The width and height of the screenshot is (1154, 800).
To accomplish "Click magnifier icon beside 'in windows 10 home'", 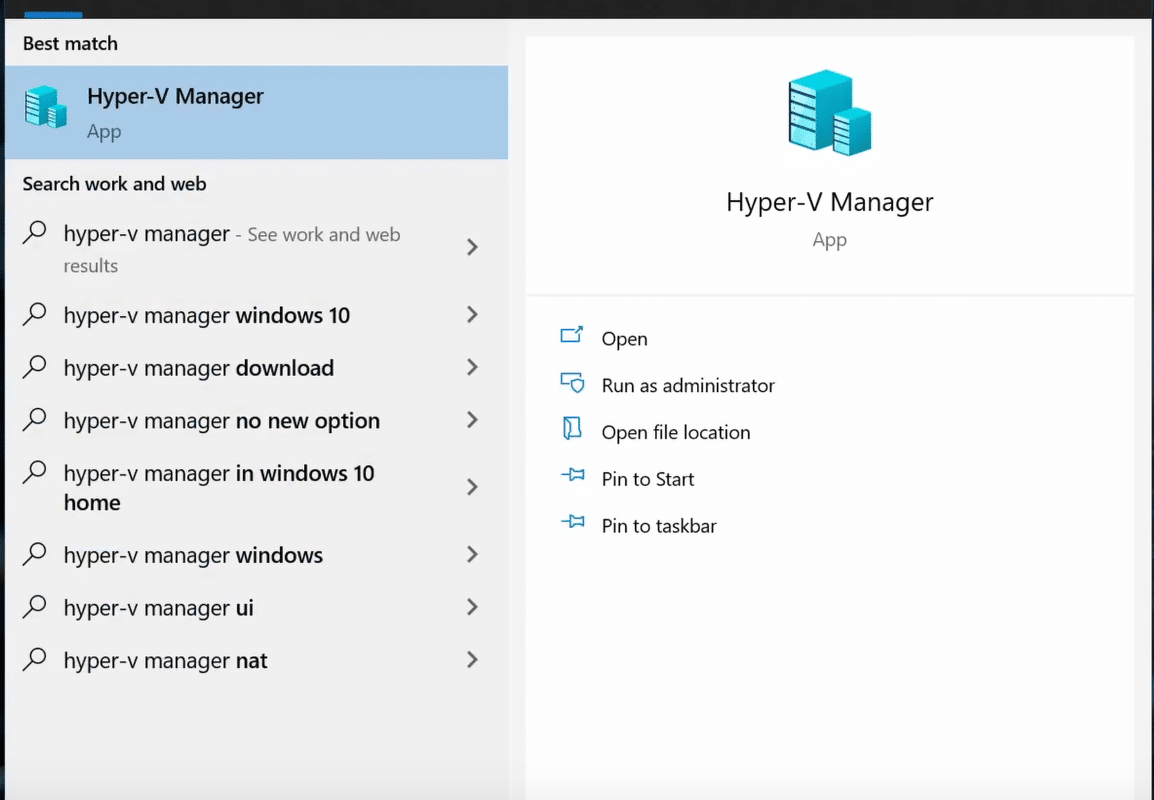I will click(x=35, y=472).
